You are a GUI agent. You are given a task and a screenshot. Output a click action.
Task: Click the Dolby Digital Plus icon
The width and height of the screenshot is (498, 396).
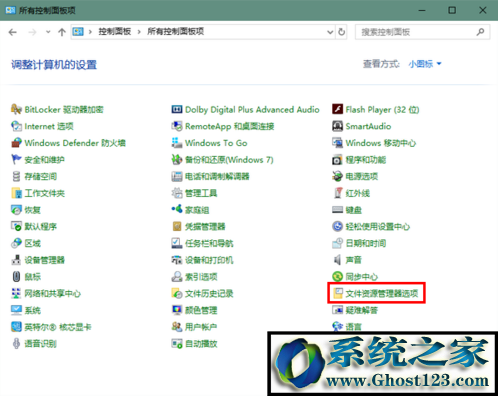[x=177, y=109]
